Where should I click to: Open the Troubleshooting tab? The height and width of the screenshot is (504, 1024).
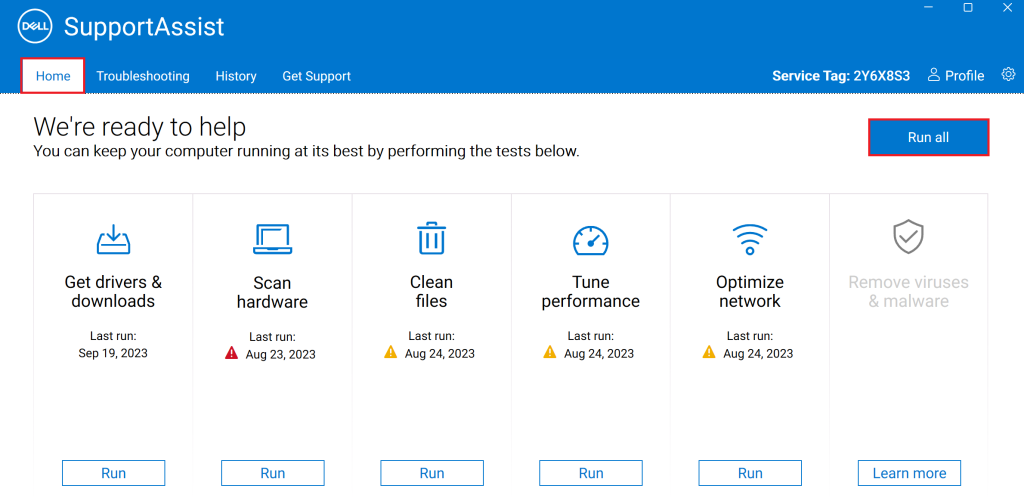(143, 76)
